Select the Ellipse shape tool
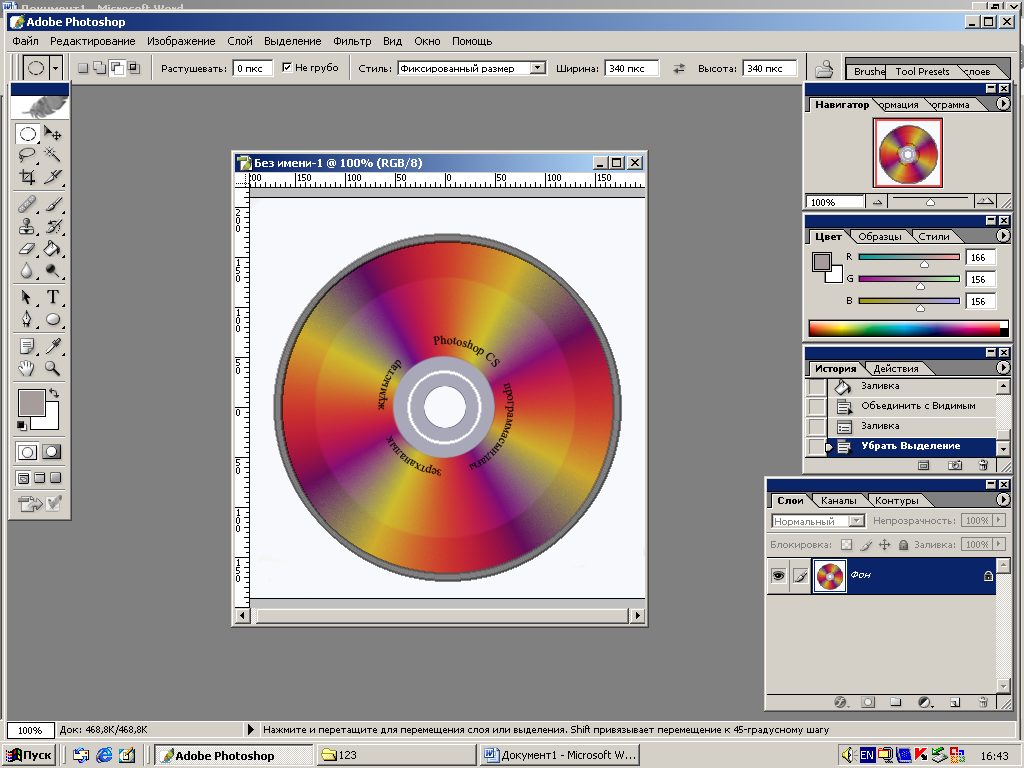Viewport: 1024px width, 768px height. coord(52,319)
